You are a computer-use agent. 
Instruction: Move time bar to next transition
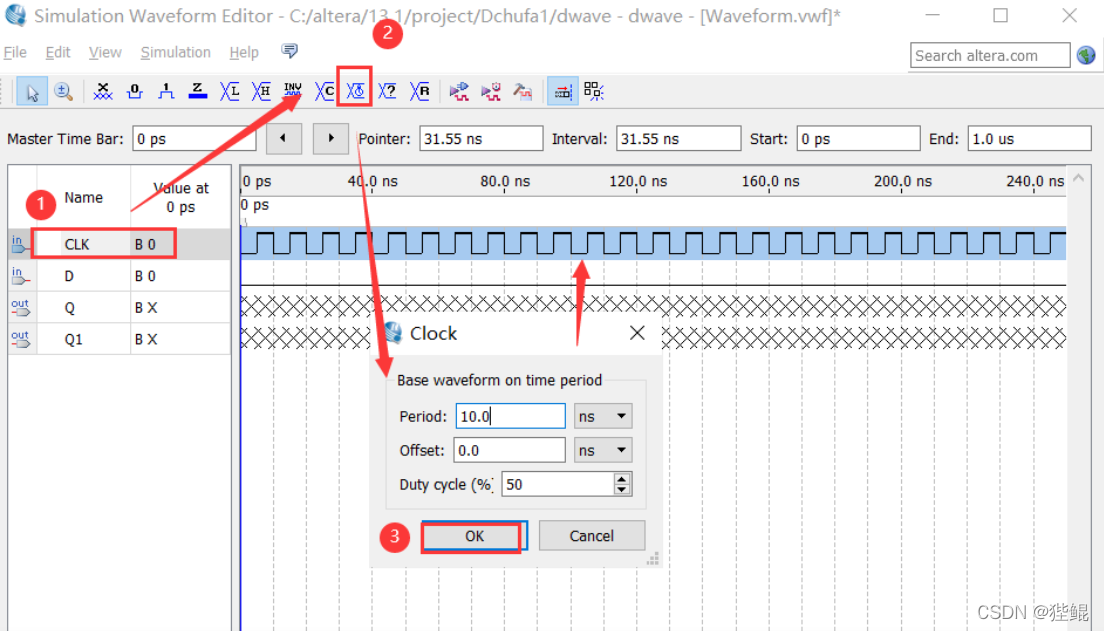tap(331, 138)
